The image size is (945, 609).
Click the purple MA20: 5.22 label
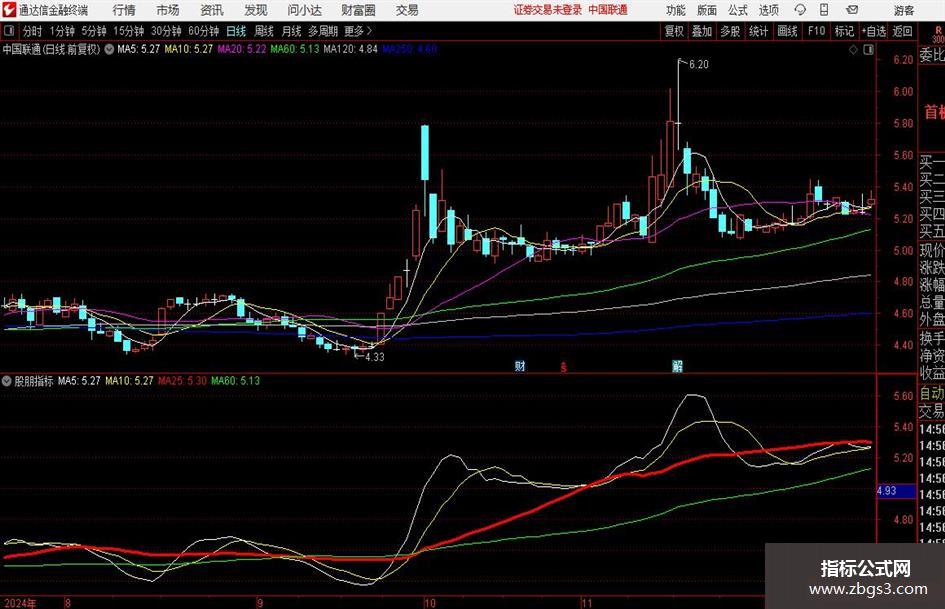[242, 49]
